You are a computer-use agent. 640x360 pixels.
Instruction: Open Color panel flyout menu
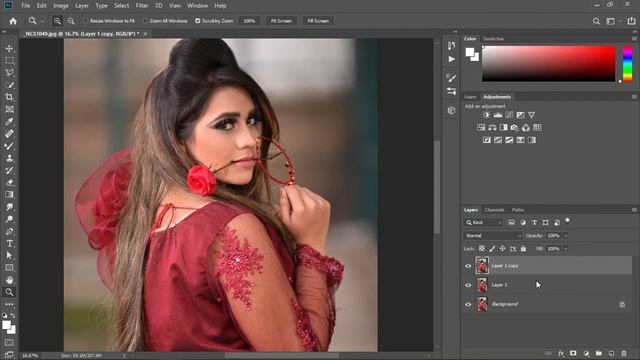634,39
